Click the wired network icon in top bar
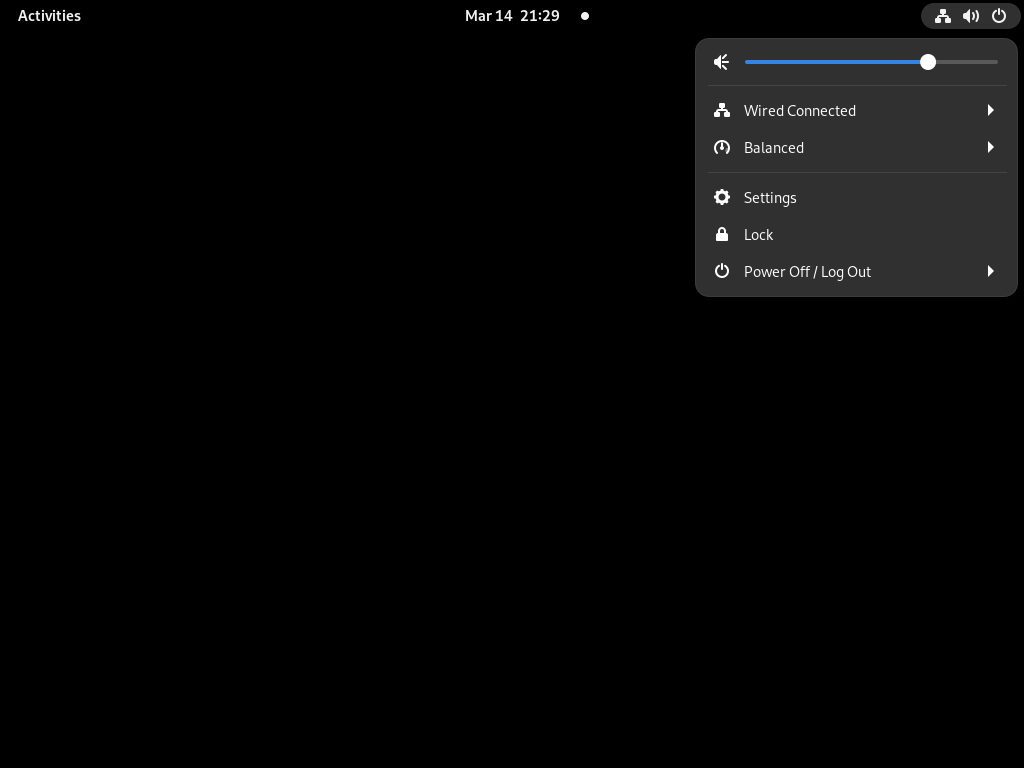The height and width of the screenshot is (768, 1024). (942, 16)
